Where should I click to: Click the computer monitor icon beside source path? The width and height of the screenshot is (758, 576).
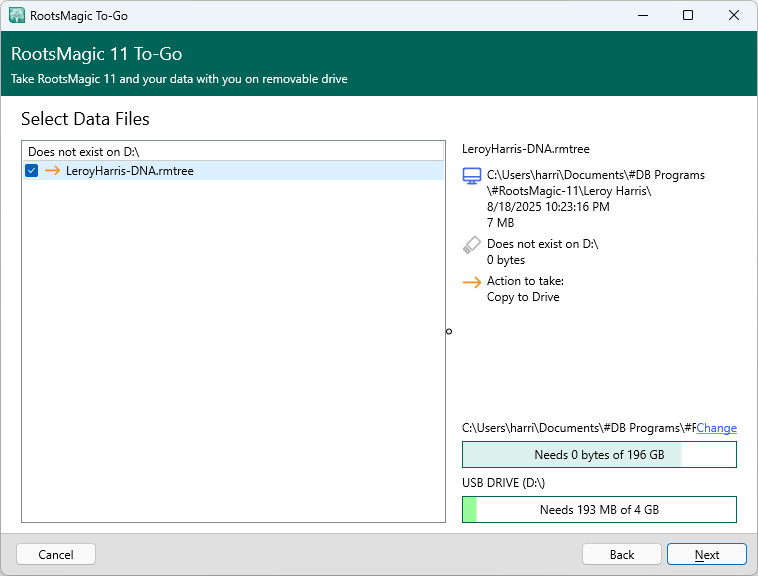472,176
